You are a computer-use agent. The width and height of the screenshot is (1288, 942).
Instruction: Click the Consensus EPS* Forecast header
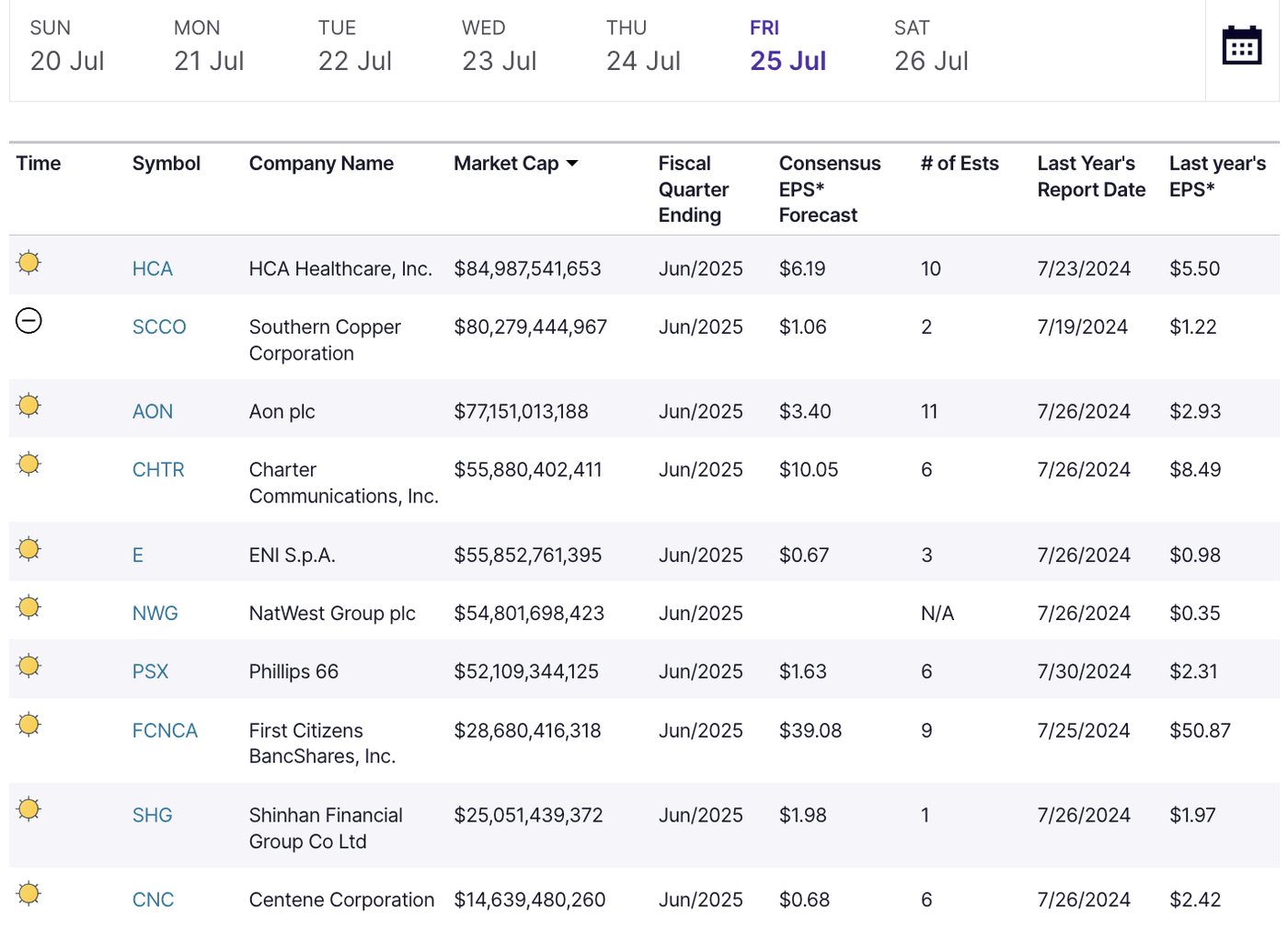(830, 190)
